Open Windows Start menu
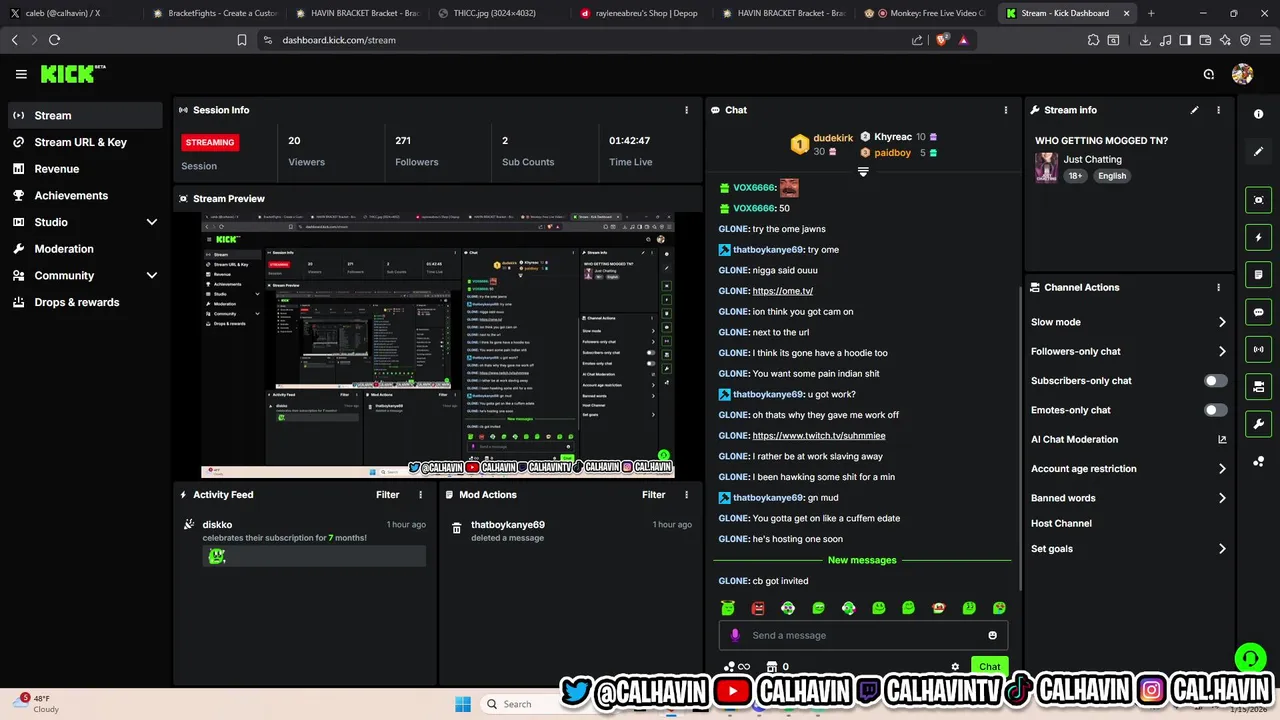 [x=462, y=704]
